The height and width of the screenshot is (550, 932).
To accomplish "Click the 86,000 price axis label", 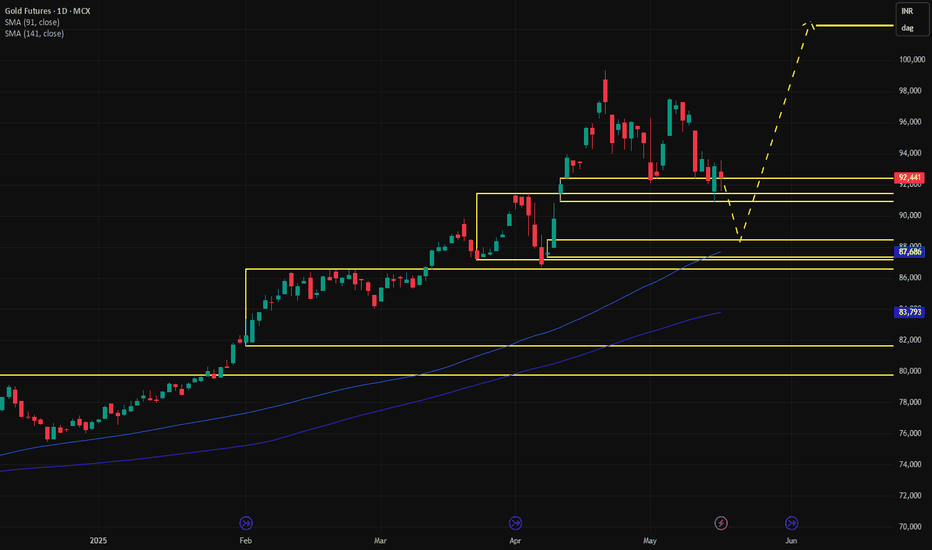I will pos(911,278).
